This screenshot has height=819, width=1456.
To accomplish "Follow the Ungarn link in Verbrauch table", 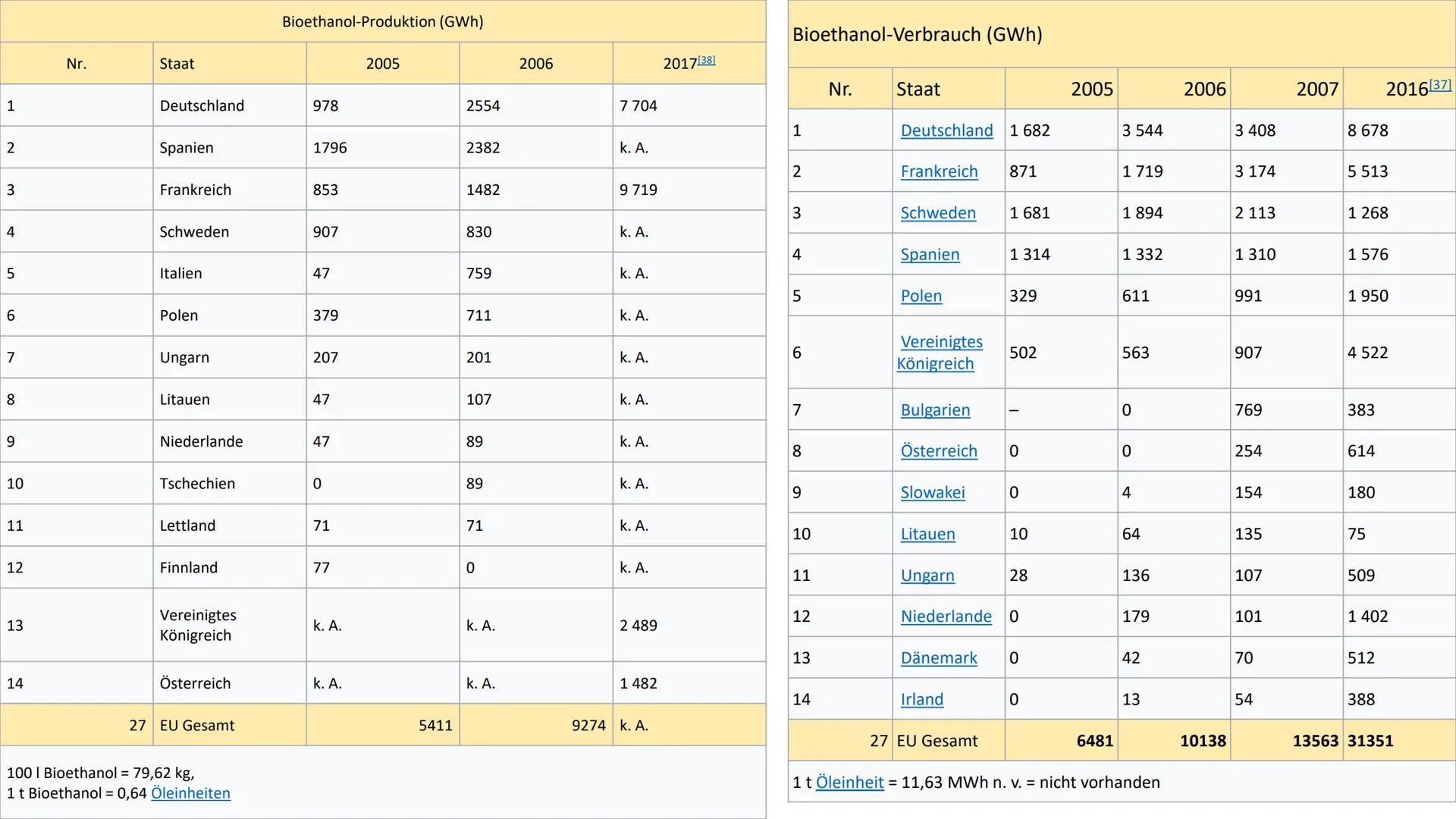I will [927, 576].
